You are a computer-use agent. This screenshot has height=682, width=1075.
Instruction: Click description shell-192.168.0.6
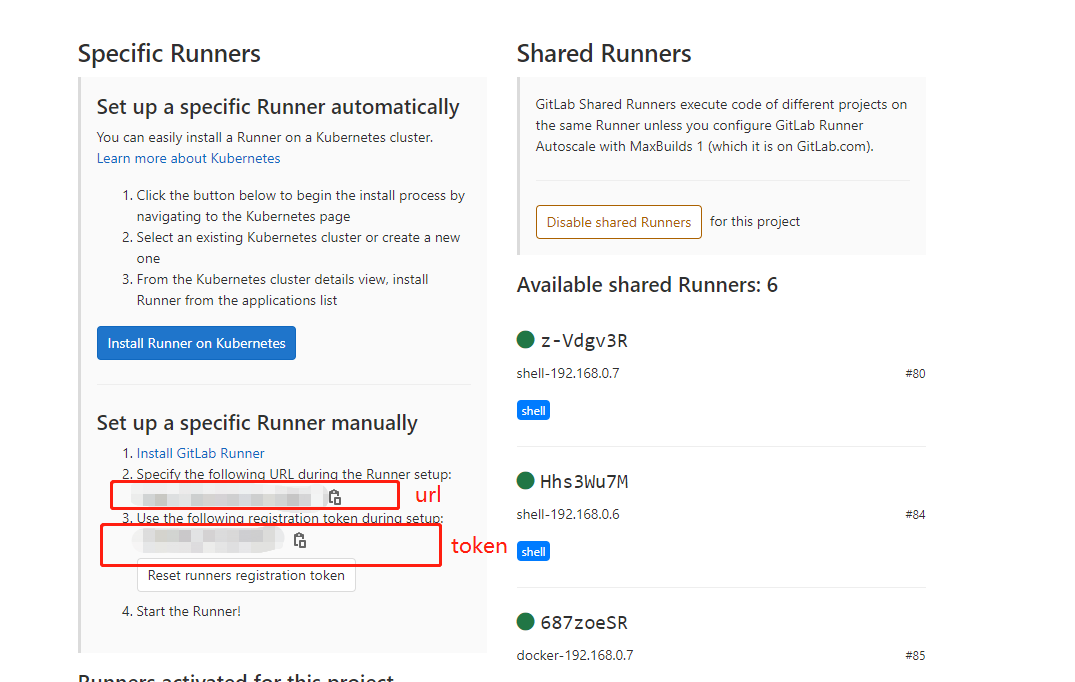coord(568,515)
